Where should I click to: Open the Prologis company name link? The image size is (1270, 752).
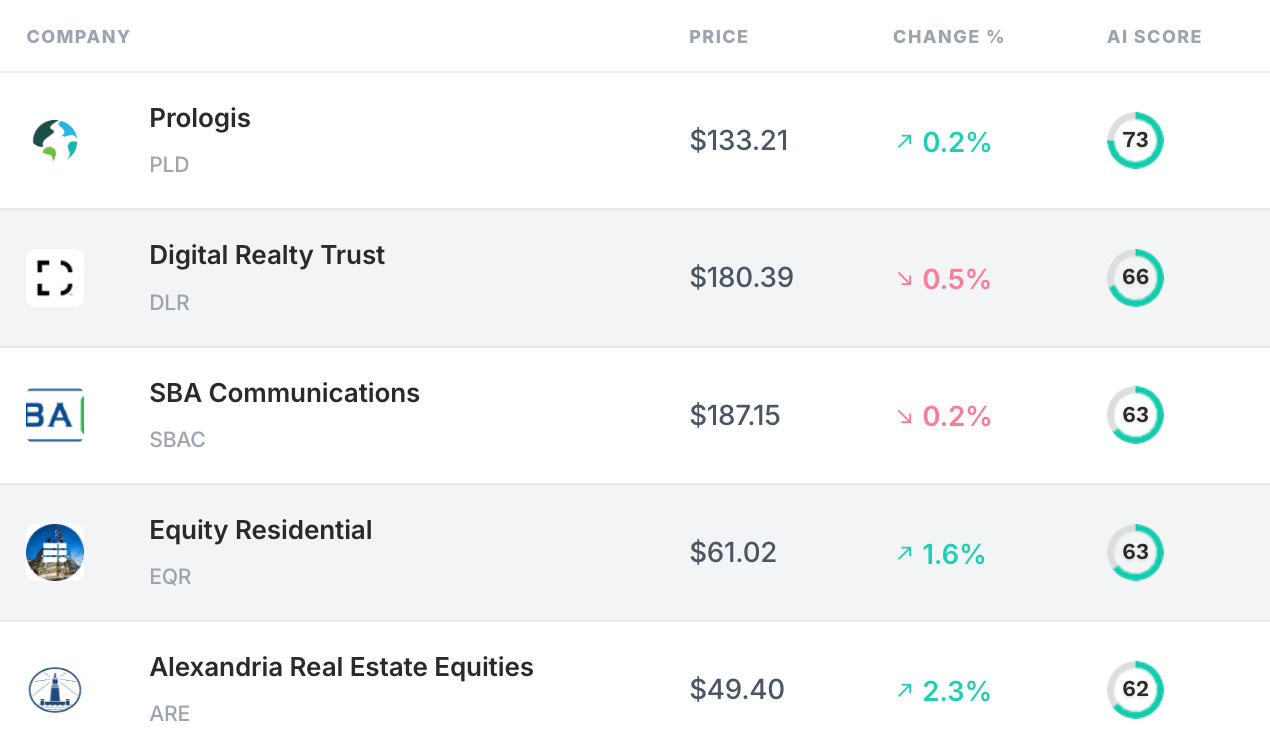(200, 118)
